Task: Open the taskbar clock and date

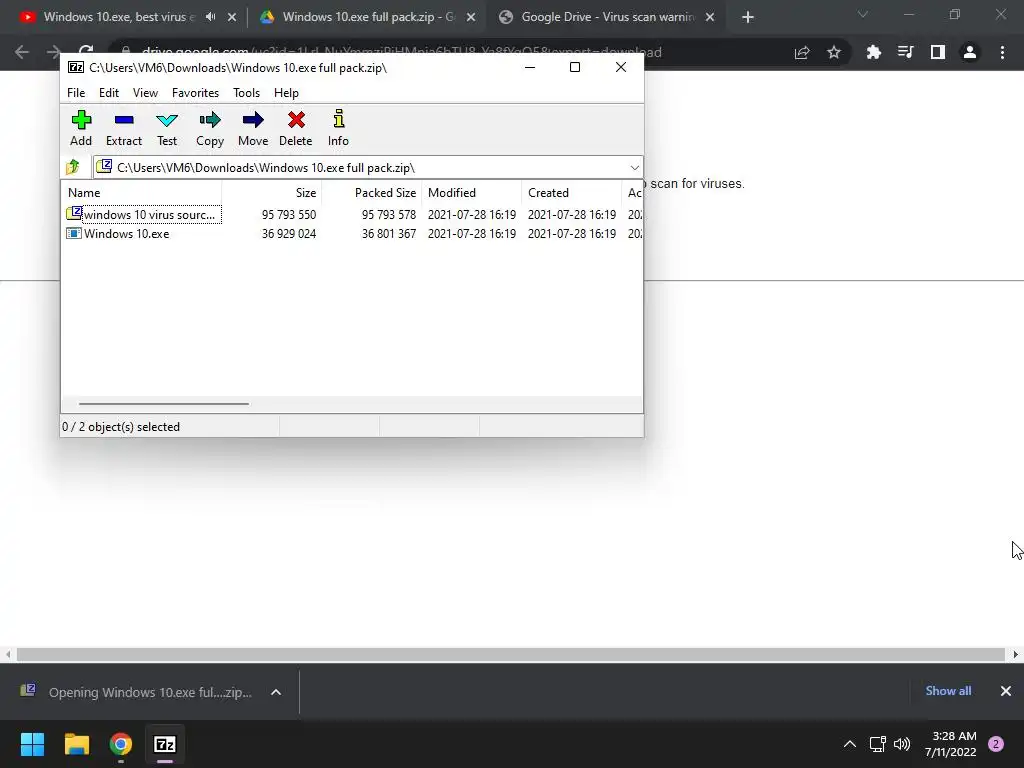Action: tap(951, 744)
